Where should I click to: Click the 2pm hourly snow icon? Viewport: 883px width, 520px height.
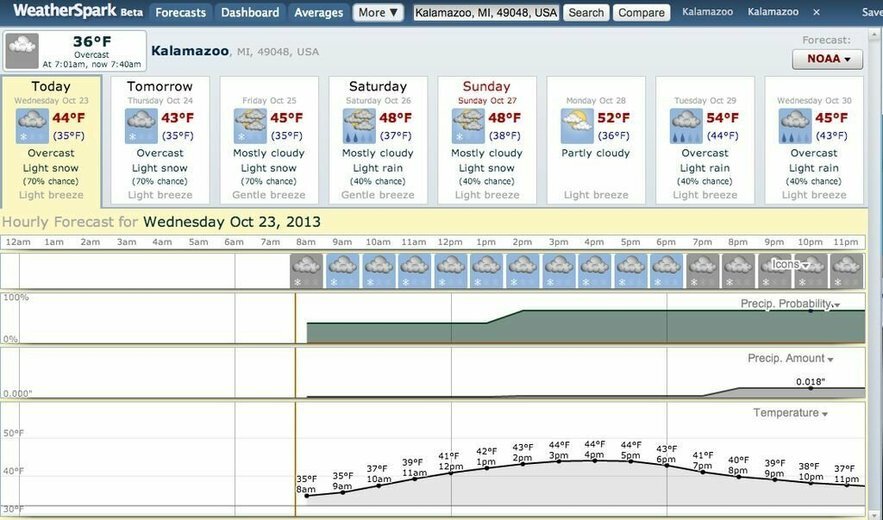(x=523, y=271)
